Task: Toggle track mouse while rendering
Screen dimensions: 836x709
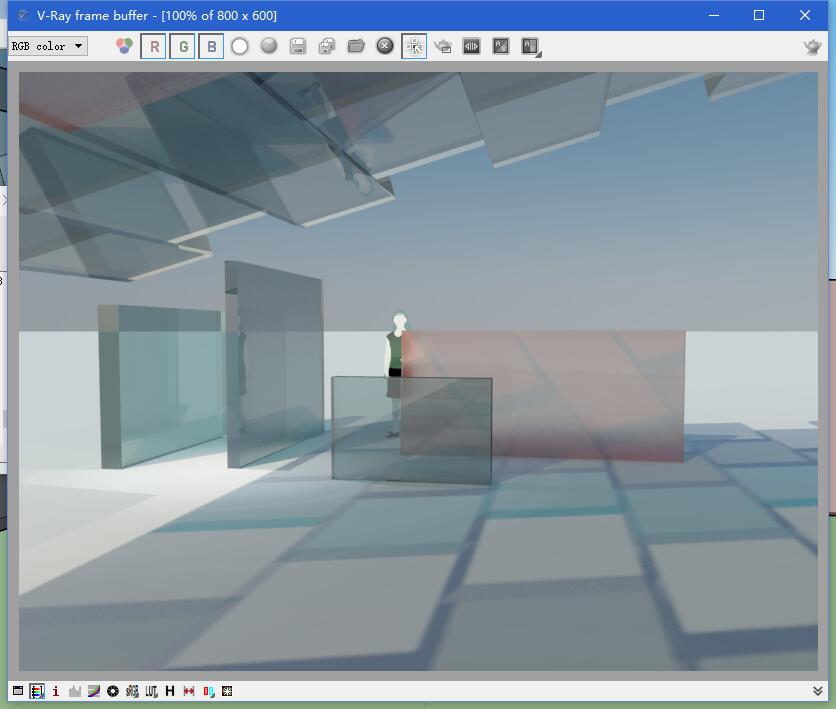Action: click(x=414, y=46)
